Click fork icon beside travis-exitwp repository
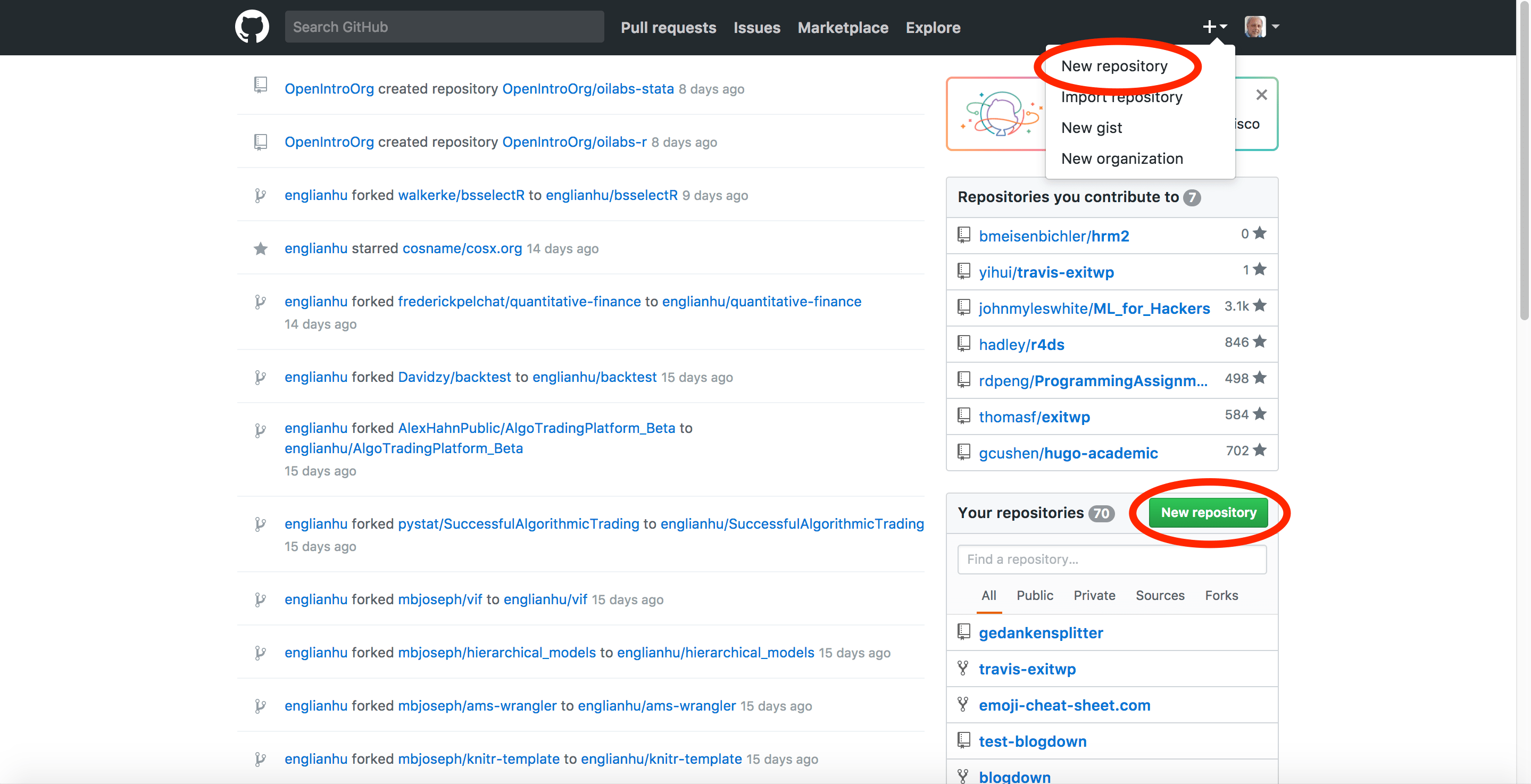This screenshot has height=784, width=1531. (x=963, y=668)
